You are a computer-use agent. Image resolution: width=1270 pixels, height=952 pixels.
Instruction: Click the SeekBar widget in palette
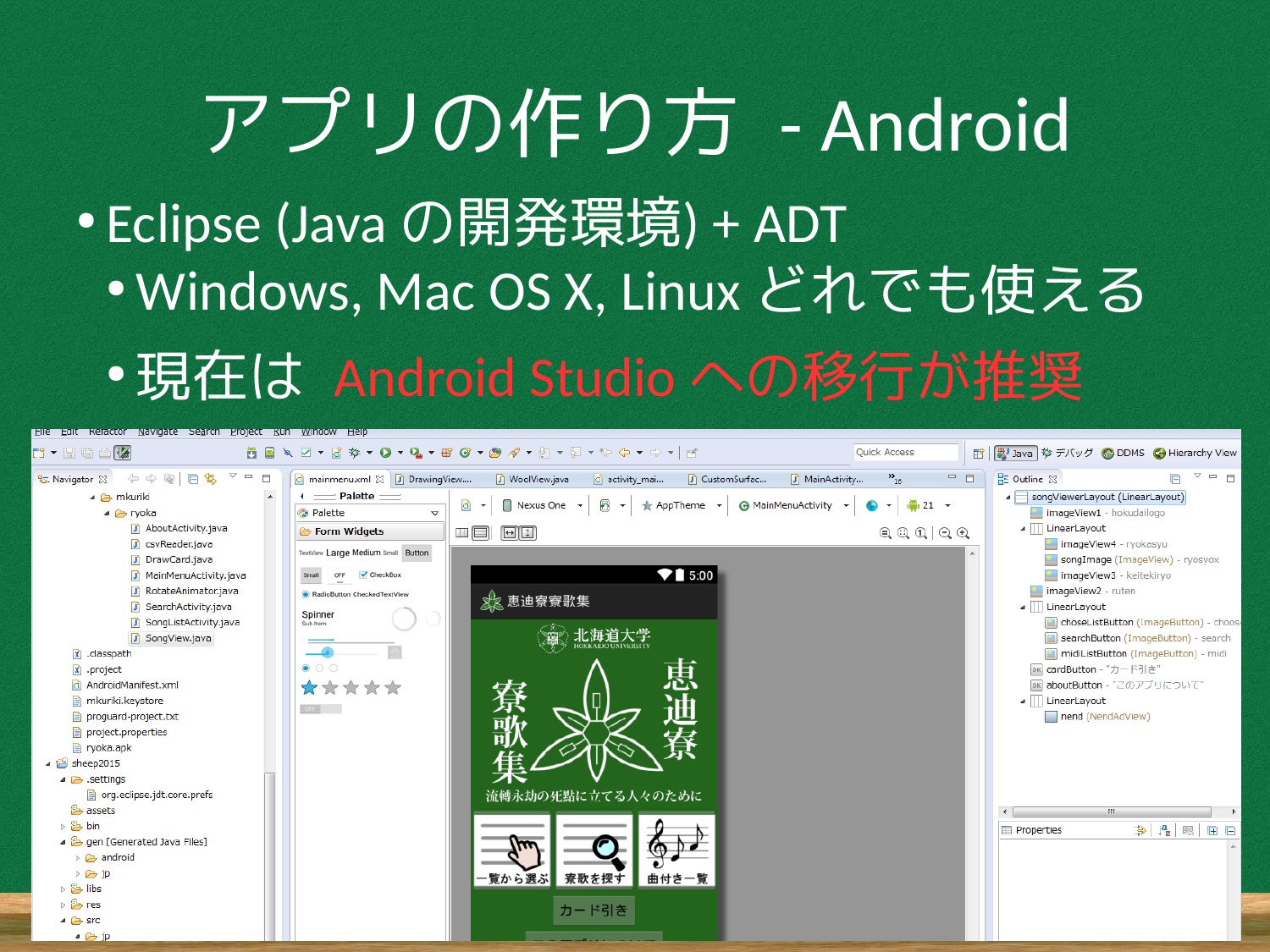342,652
